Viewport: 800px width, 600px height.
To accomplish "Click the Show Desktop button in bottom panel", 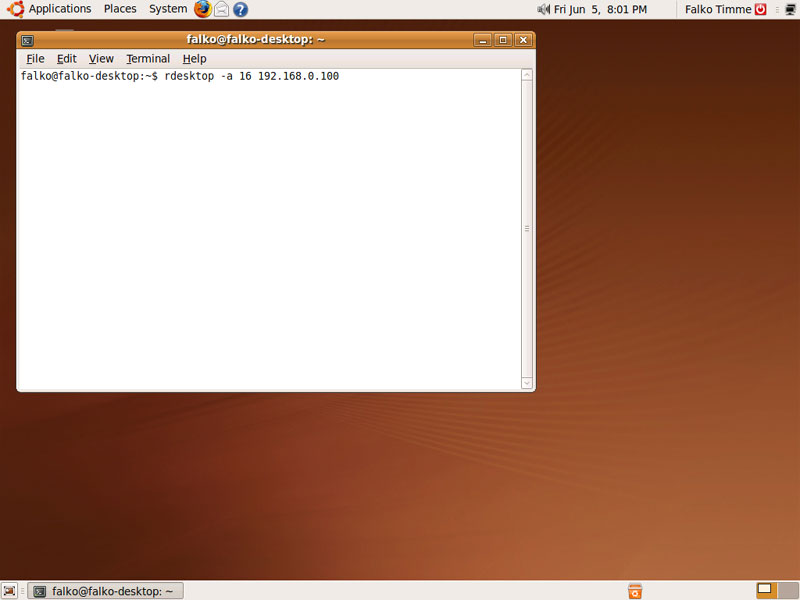I will click(x=9, y=591).
